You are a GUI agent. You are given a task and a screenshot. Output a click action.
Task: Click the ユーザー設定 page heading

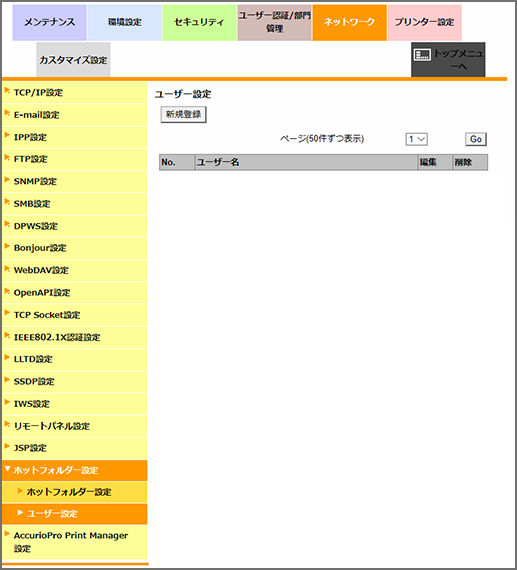183,94
